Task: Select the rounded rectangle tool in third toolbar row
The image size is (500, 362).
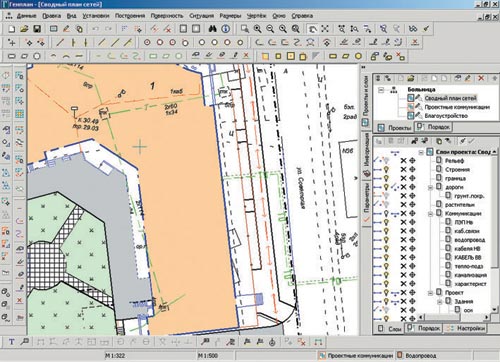Action: tap(12, 56)
